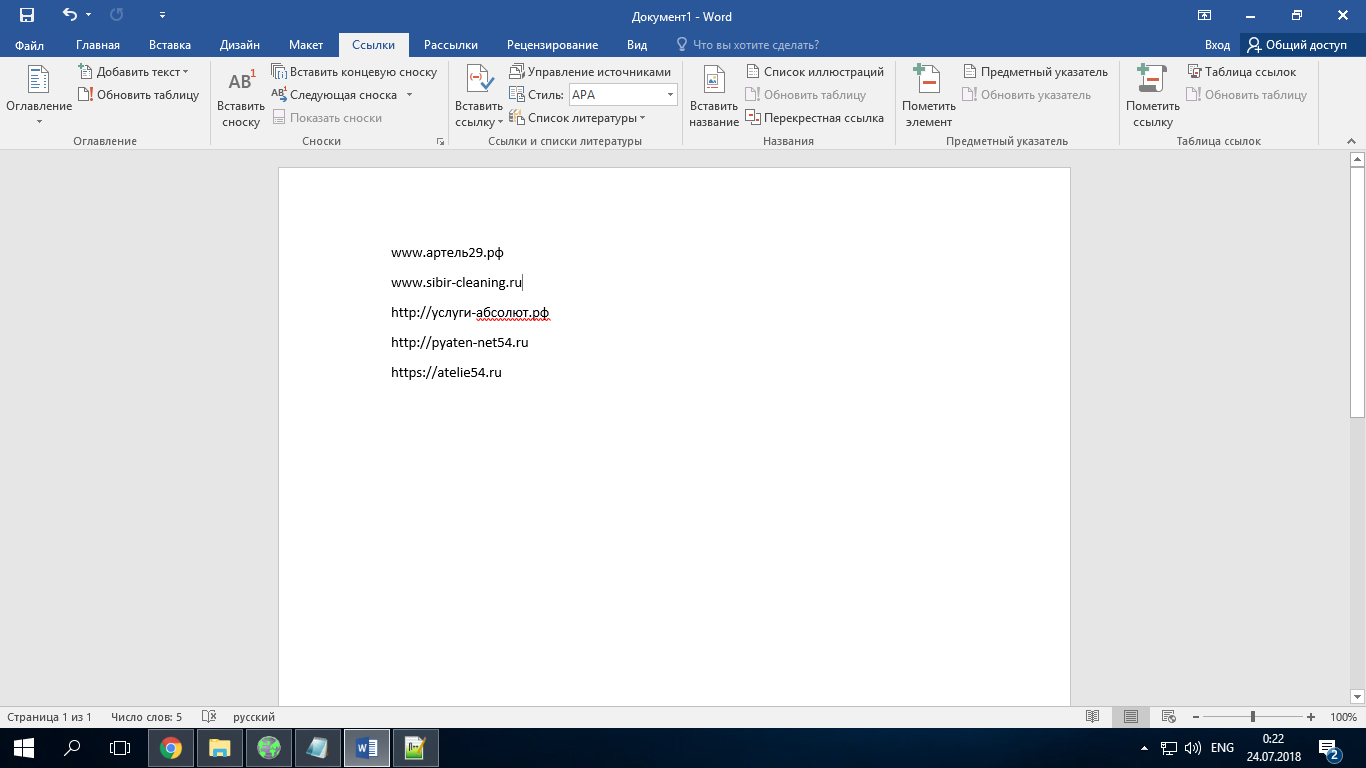1366x768 pixels.
Task: Zoom in with the plus button
Action: tap(1311, 717)
